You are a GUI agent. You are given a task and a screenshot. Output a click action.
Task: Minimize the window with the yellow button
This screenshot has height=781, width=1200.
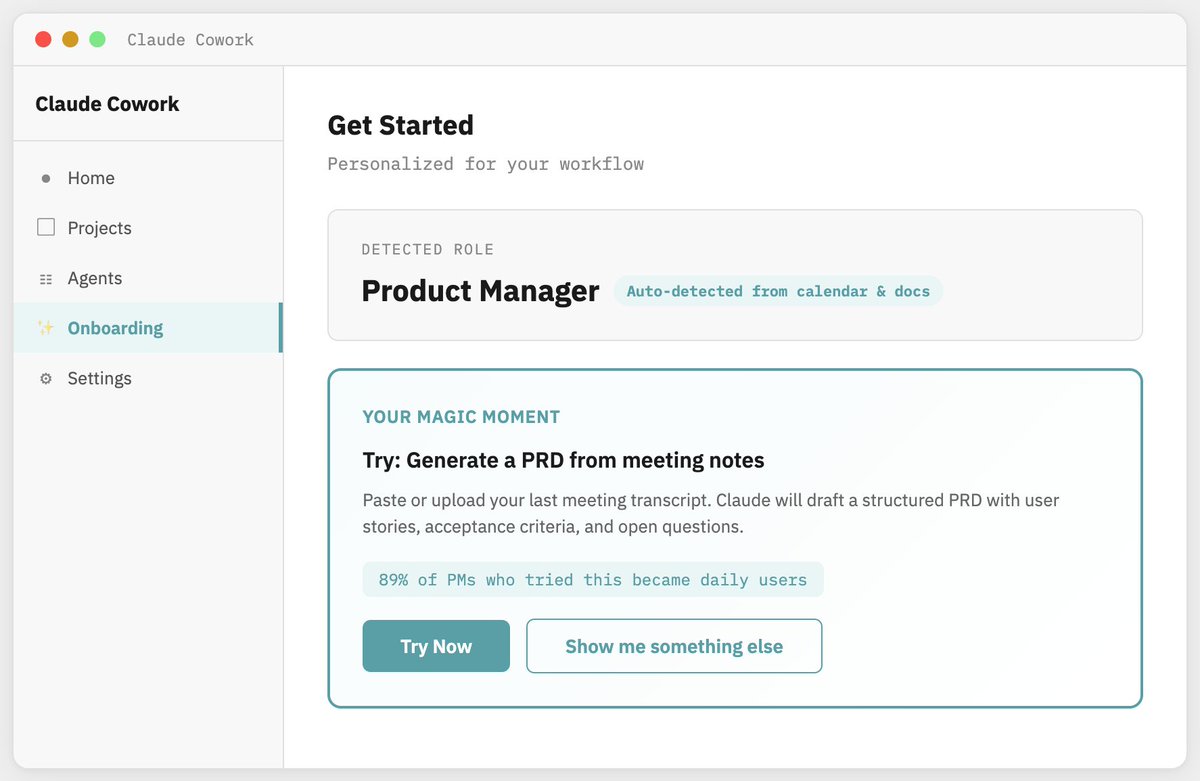tap(70, 40)
